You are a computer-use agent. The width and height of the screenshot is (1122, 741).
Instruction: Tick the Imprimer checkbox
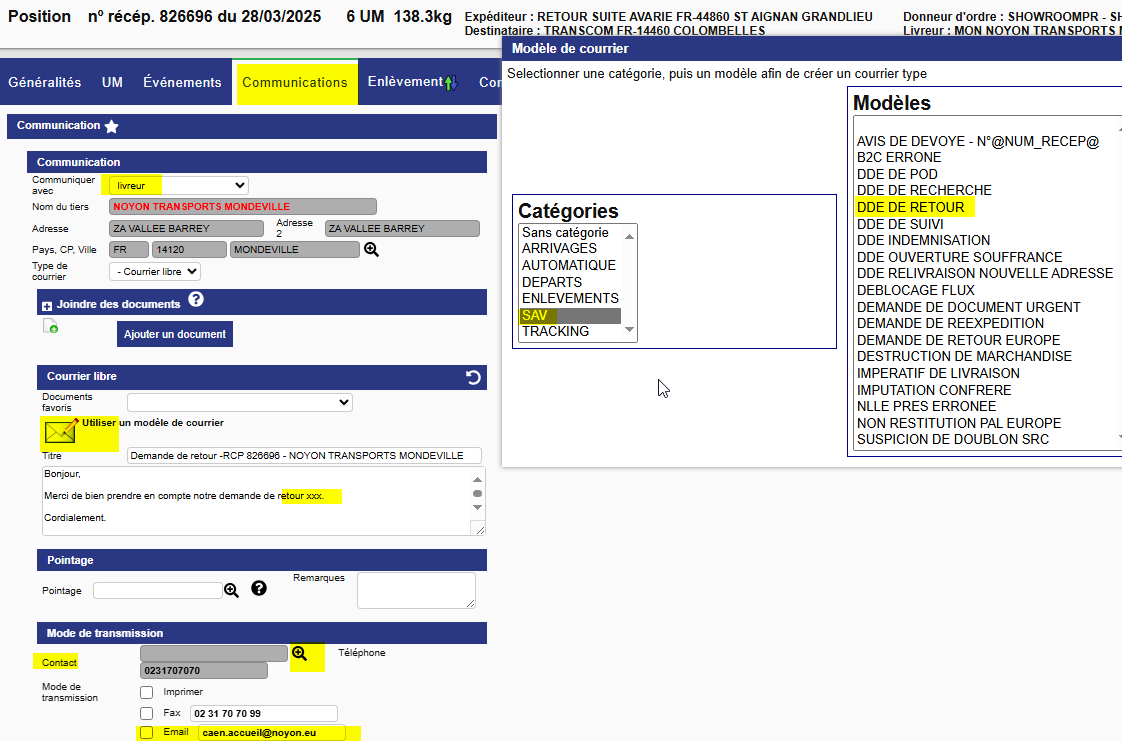click(x=147, y=692)
